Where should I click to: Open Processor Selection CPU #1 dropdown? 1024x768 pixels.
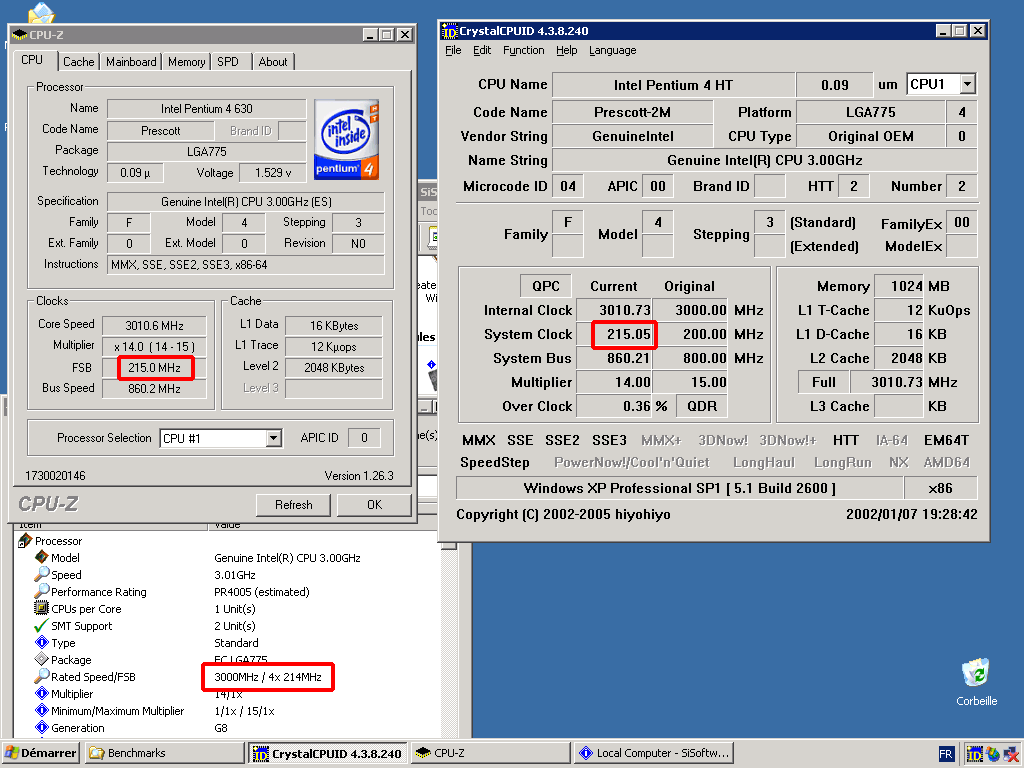point(274,438)
